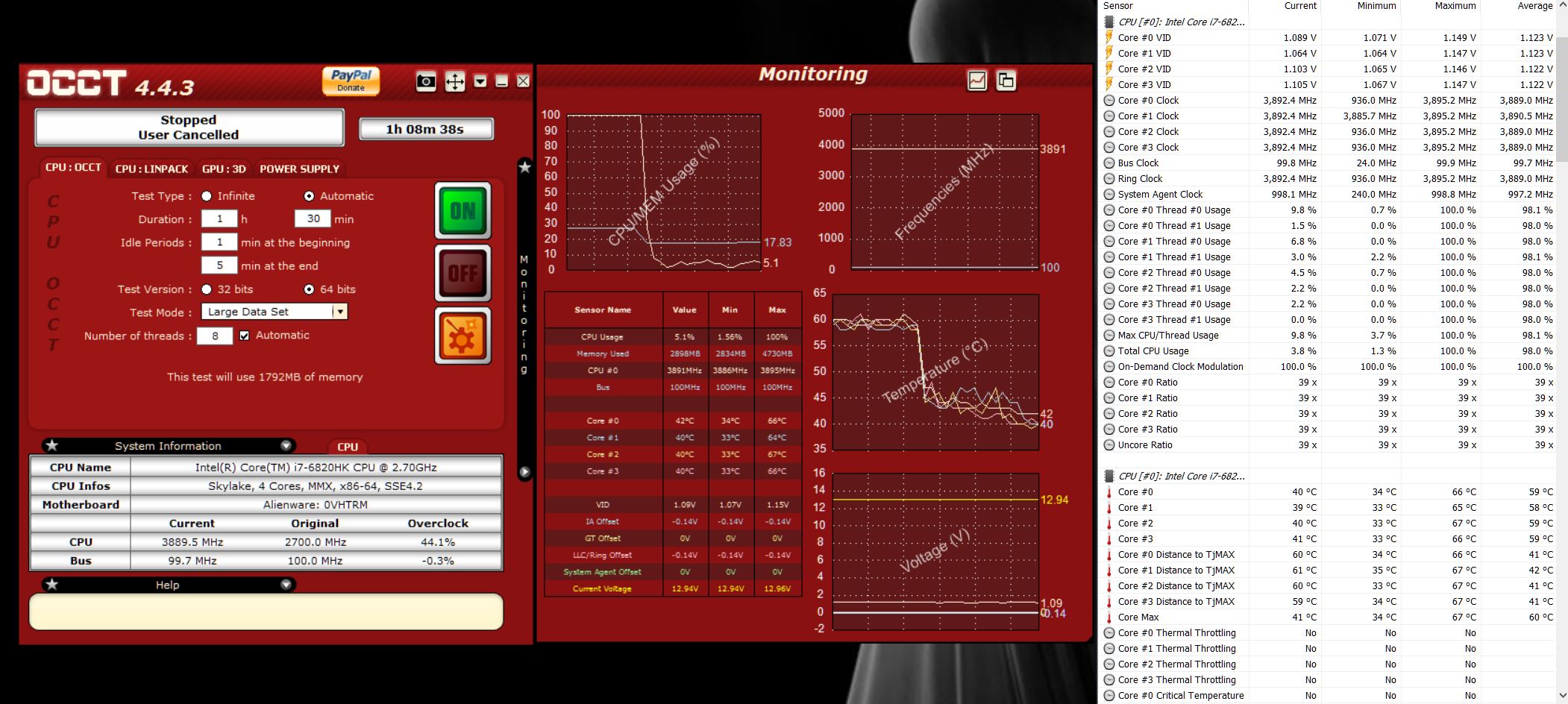The height and width of the screenshot is (704, 1568).
Task: Click the HWiNFO scrollbar up arrow
Action: tap(1562, 4)
